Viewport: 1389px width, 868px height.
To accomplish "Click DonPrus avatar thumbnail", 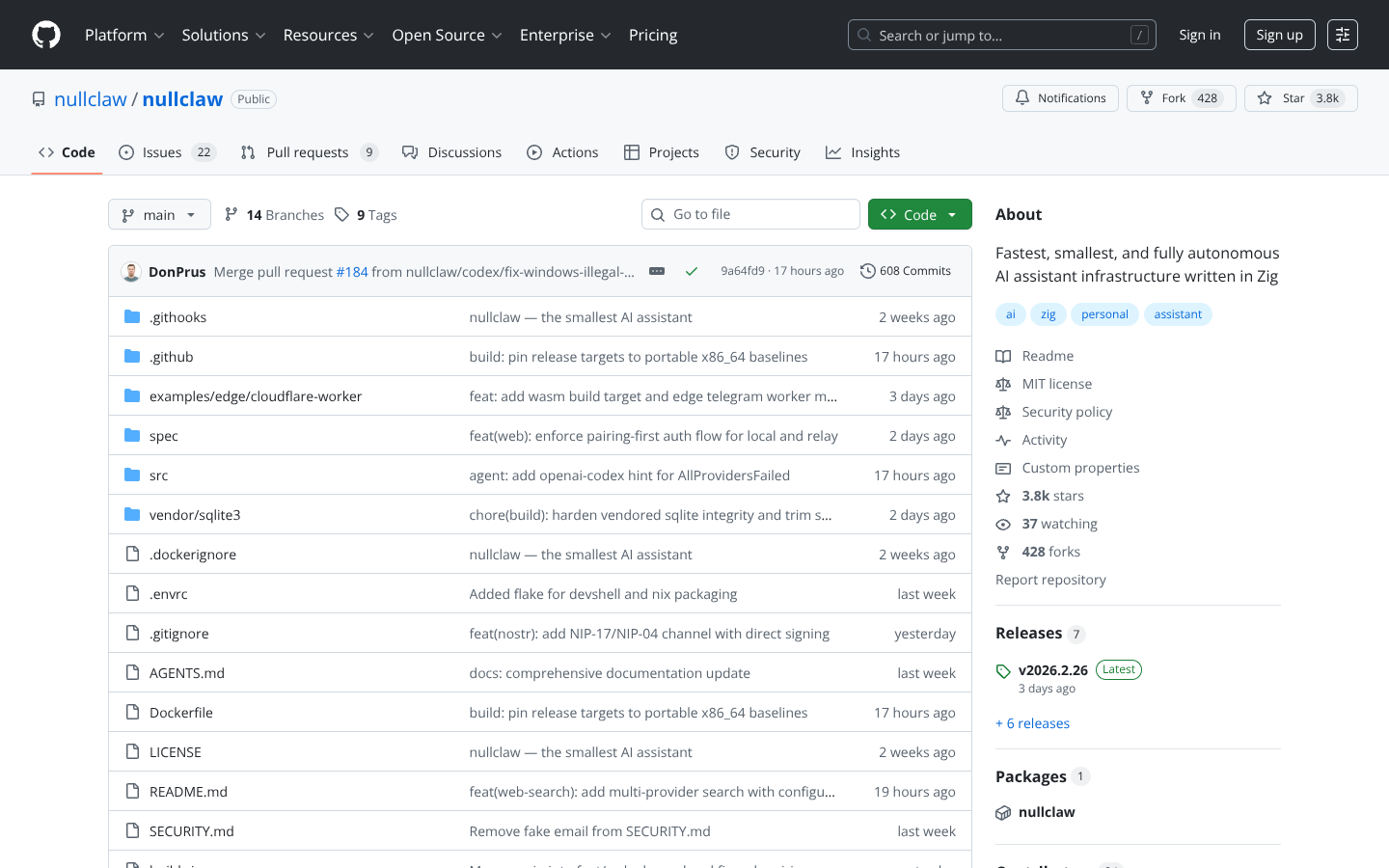I will (131, 272).
